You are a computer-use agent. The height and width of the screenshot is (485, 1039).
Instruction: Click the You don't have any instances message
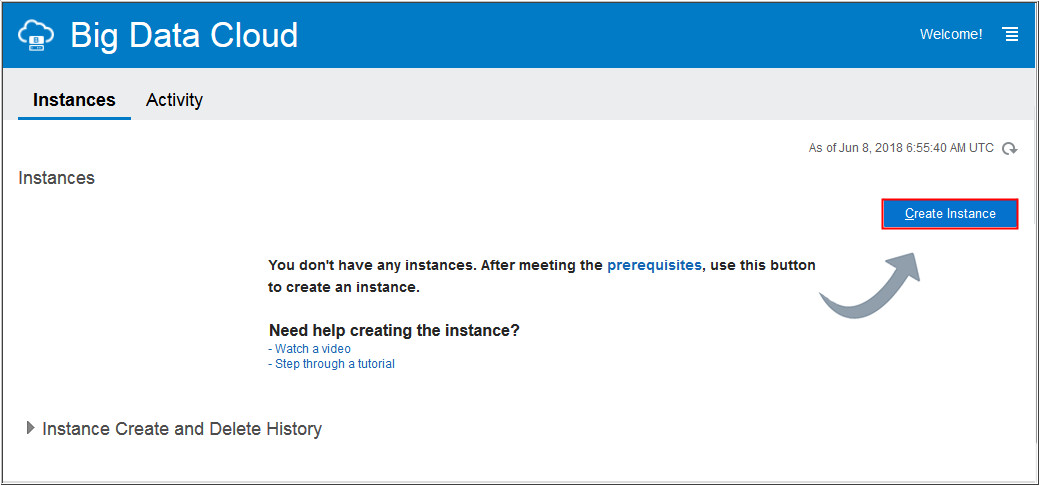click(436, 266)
